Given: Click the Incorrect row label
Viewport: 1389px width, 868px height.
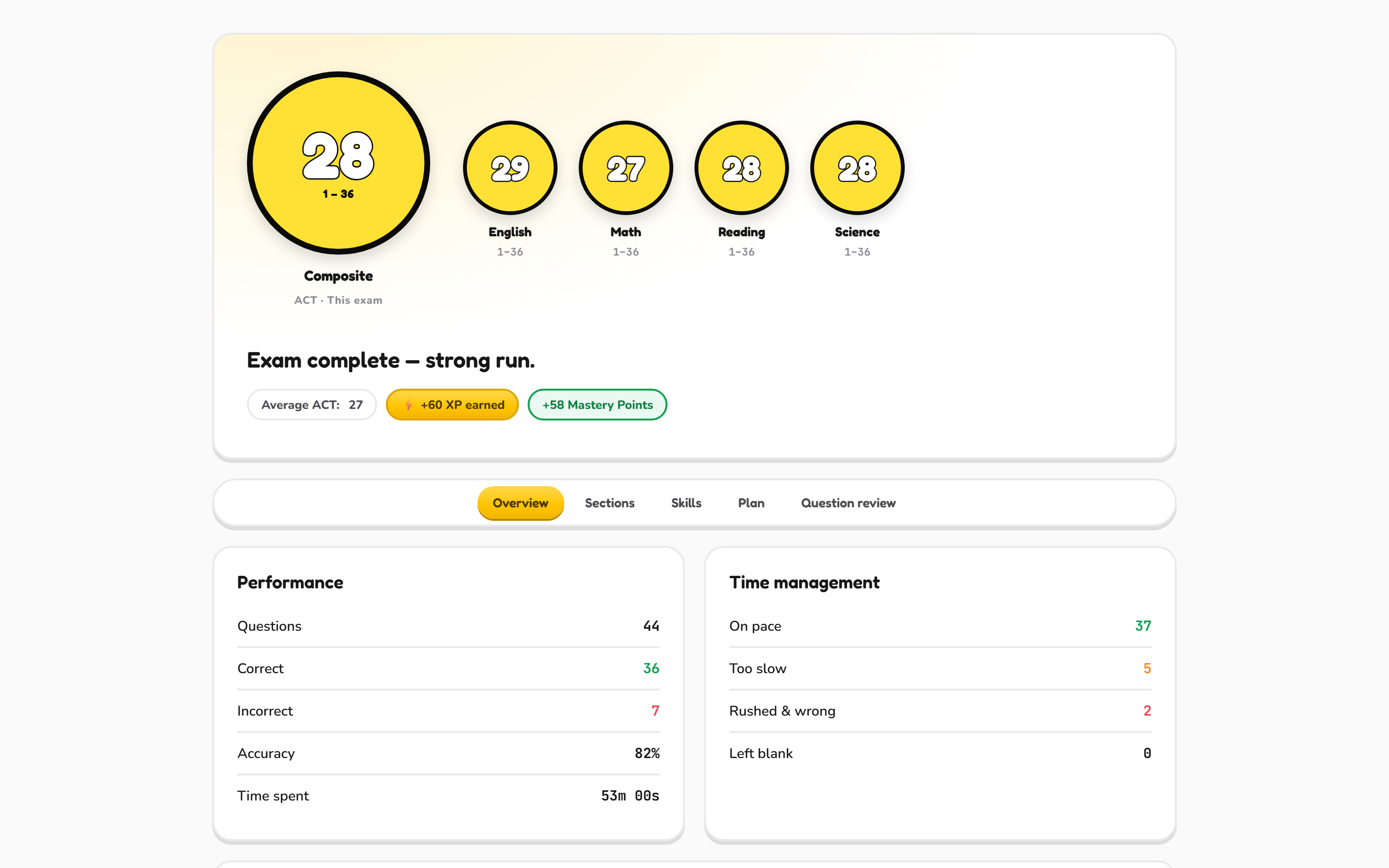Looking at the screenshot, I should [x=265, y=711].
